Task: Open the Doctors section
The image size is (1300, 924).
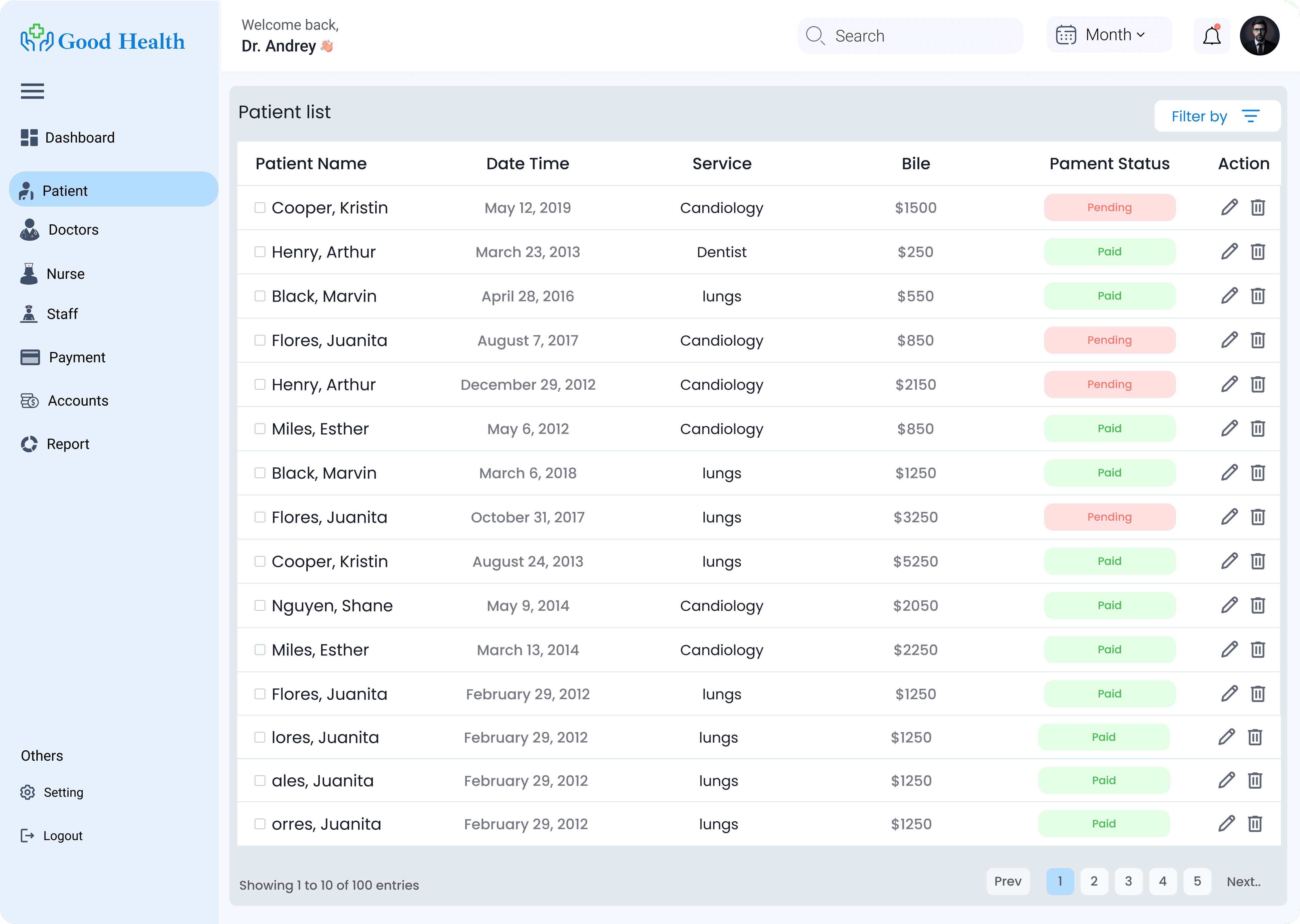Action: (59, 230)
